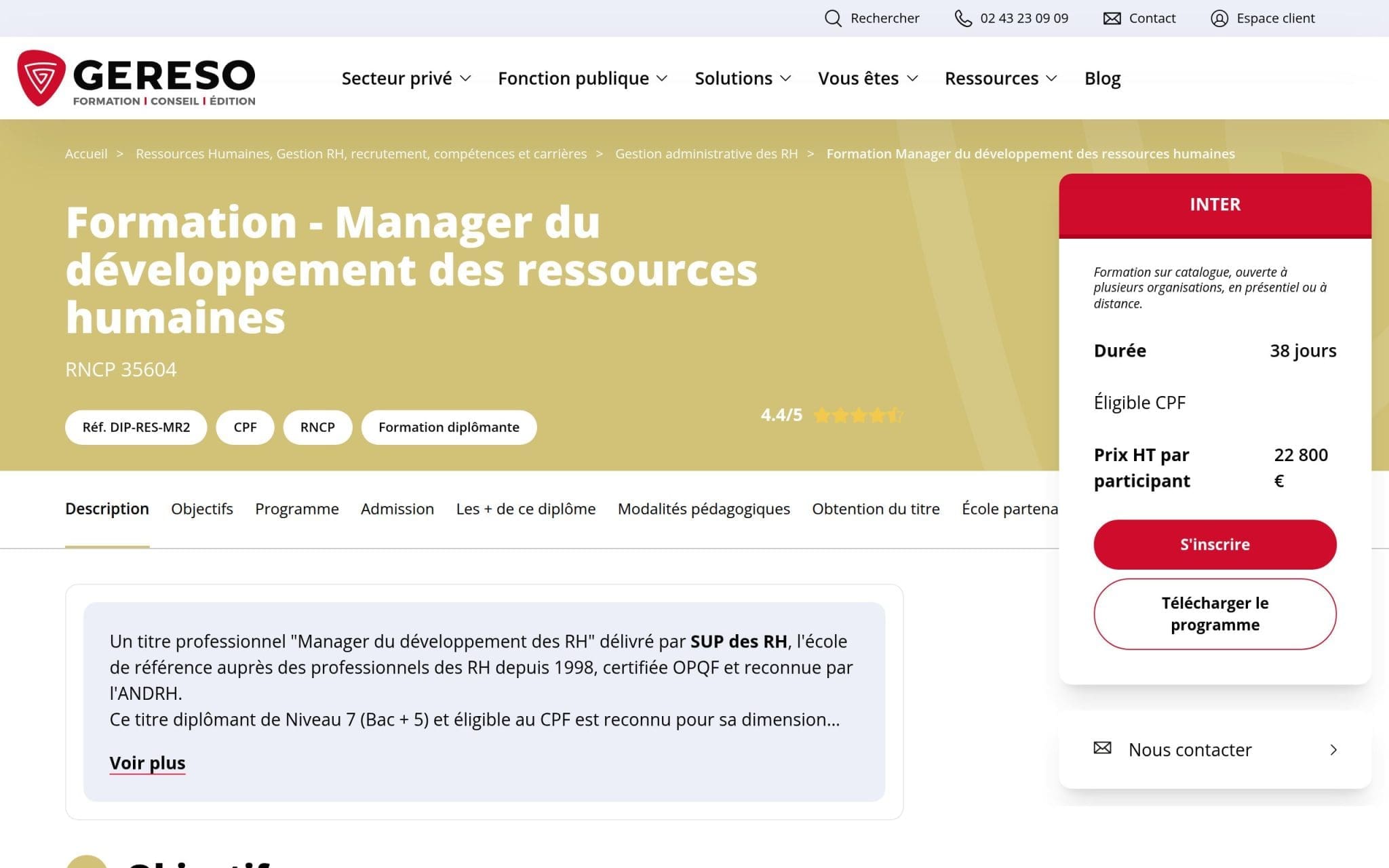Open the Contact text link in top bar
The image size is (1389, 868).
(x=1152, y=18)
